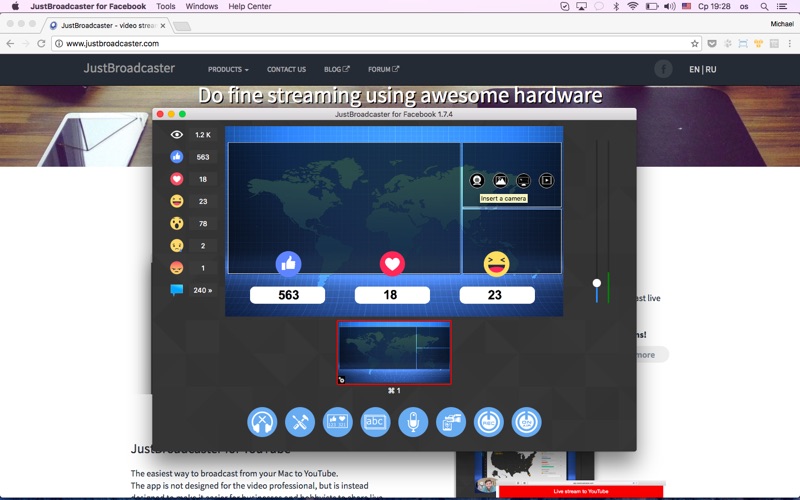The image size is (800, 500).
Task: Click the reactions counter overlay icon
Action: tap(337, 422)
